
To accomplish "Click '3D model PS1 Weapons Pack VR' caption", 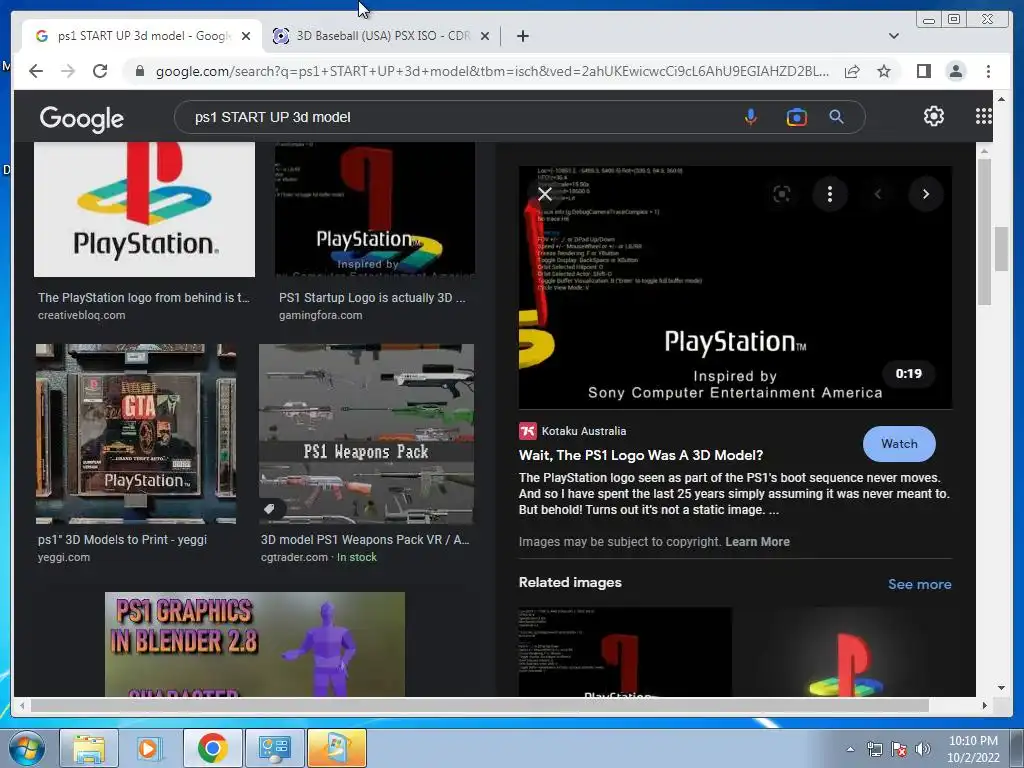I will (365, 540).
